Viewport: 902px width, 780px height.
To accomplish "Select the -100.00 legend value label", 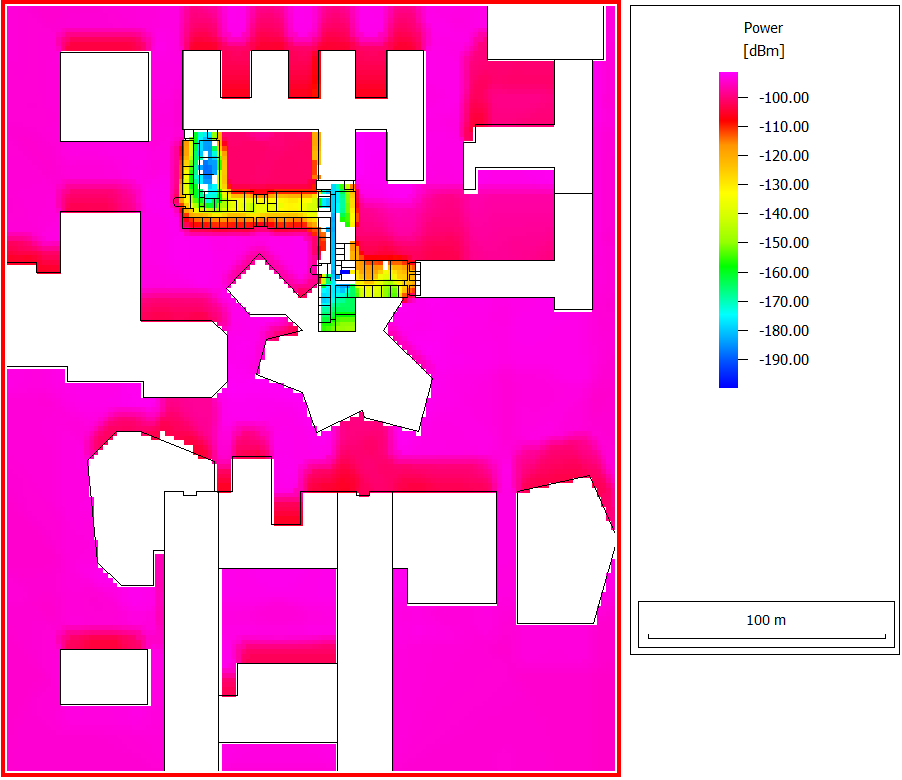I will 784,98.
